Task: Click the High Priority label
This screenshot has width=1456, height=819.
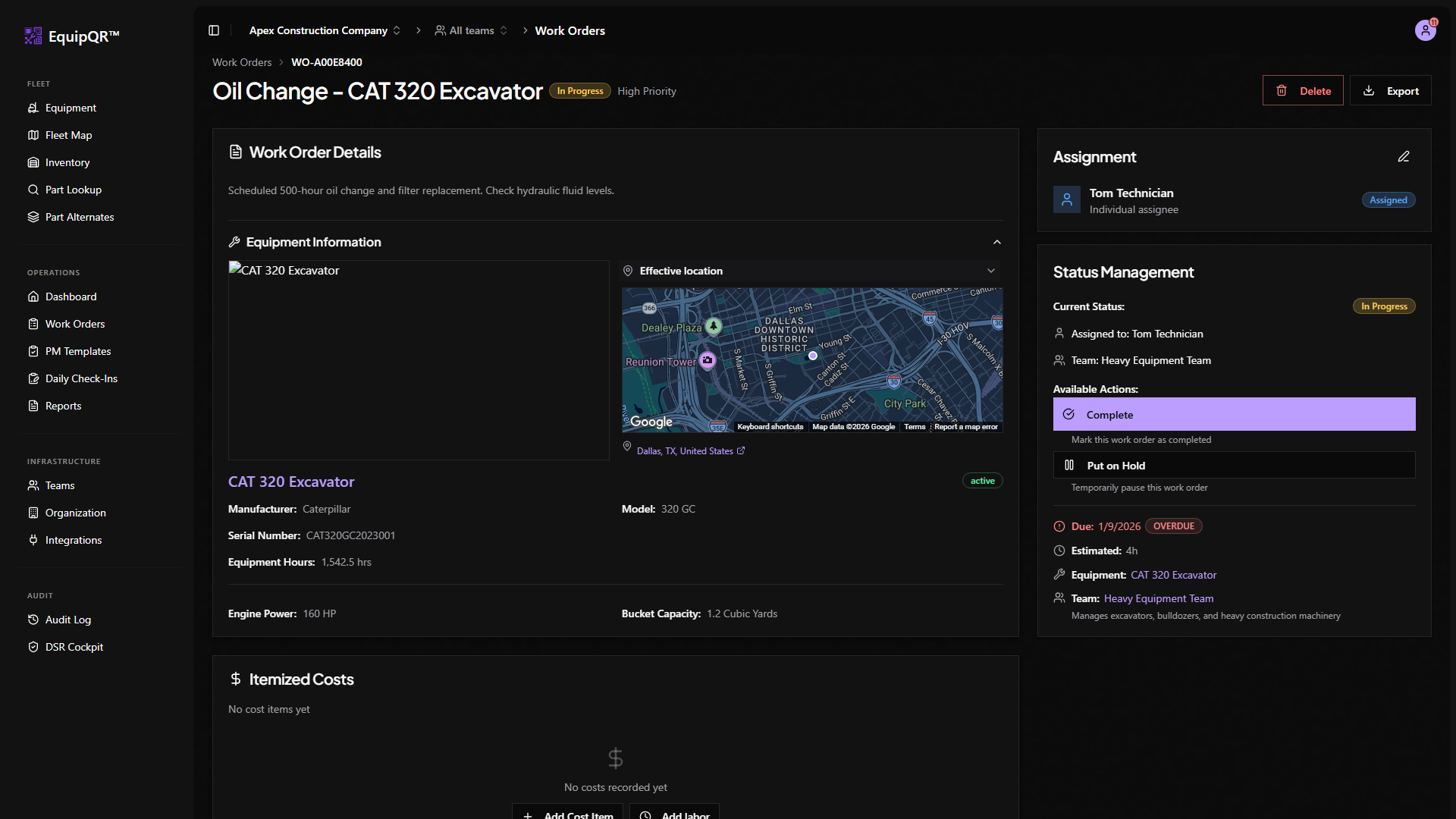Action: click(x=647, y=91)
